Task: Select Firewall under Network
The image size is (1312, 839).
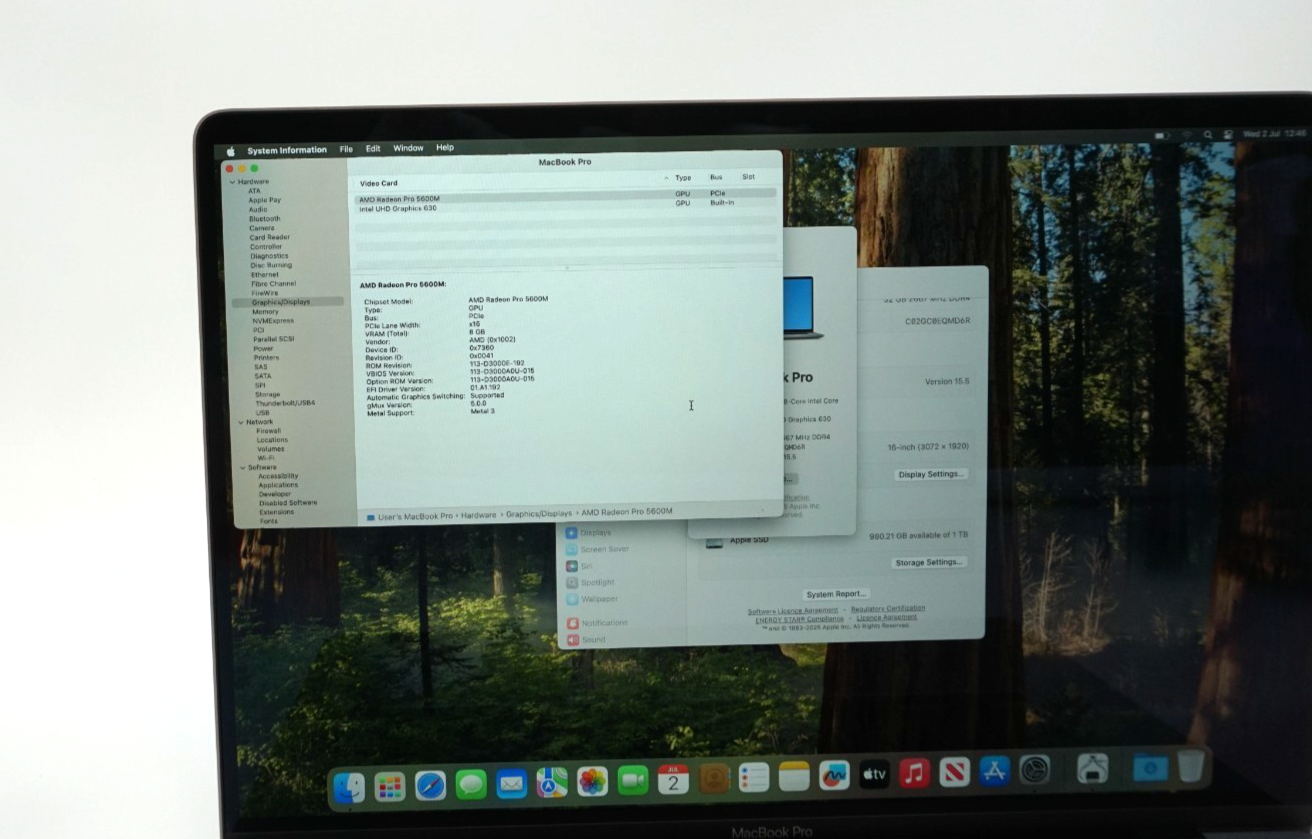Action: 269,431
